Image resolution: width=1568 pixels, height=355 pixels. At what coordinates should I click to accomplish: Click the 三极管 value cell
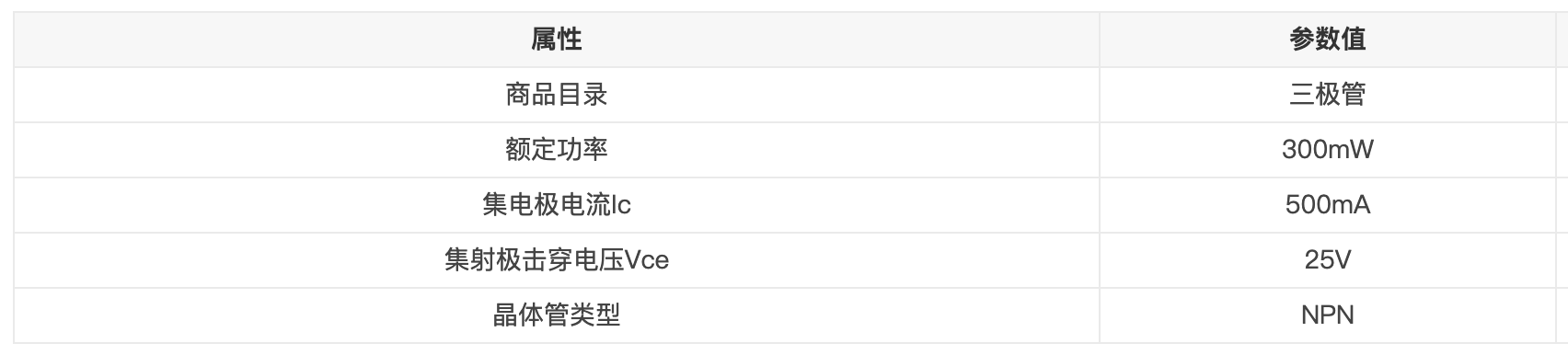pyautogui.click(x=1327, y=95)
